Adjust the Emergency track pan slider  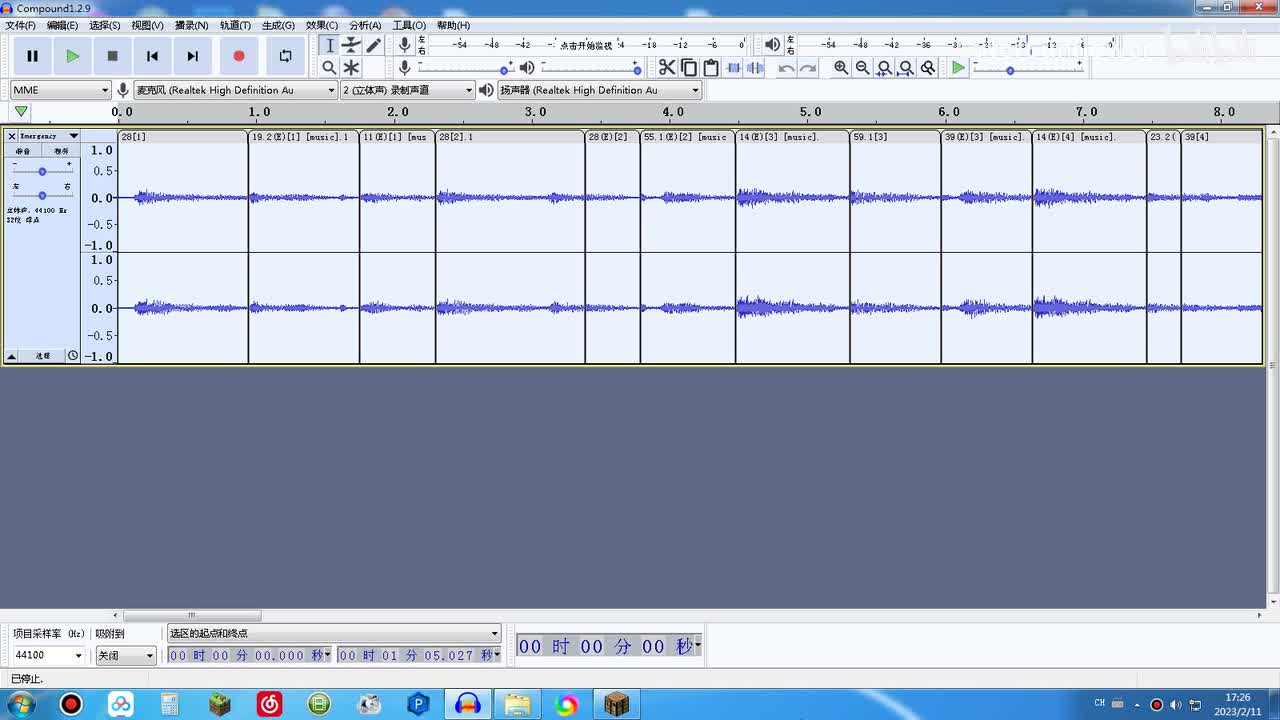tap(42, 195)
